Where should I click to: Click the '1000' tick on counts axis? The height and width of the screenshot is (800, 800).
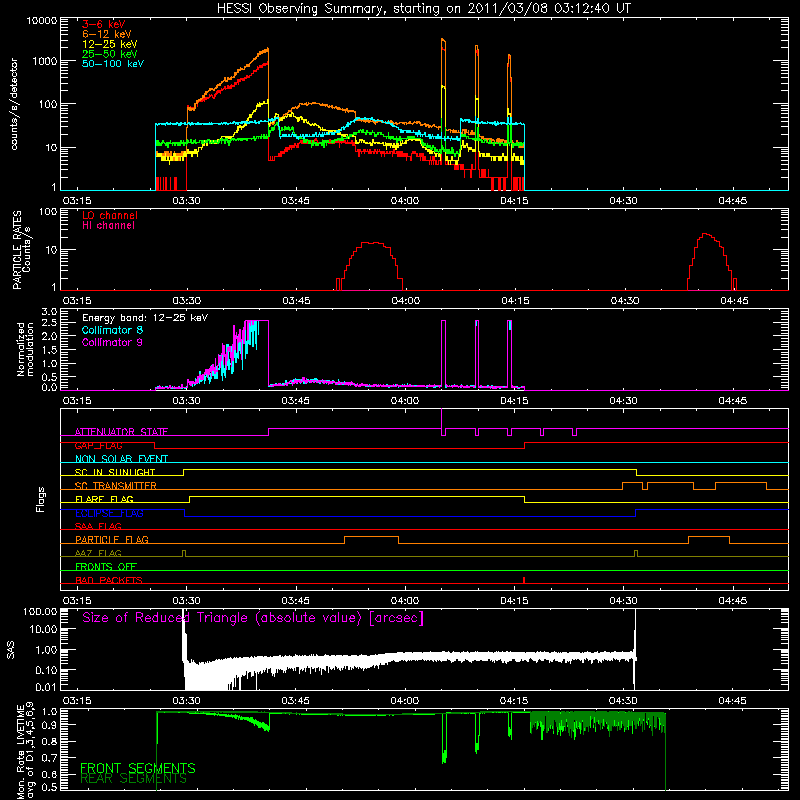(45, 61)
